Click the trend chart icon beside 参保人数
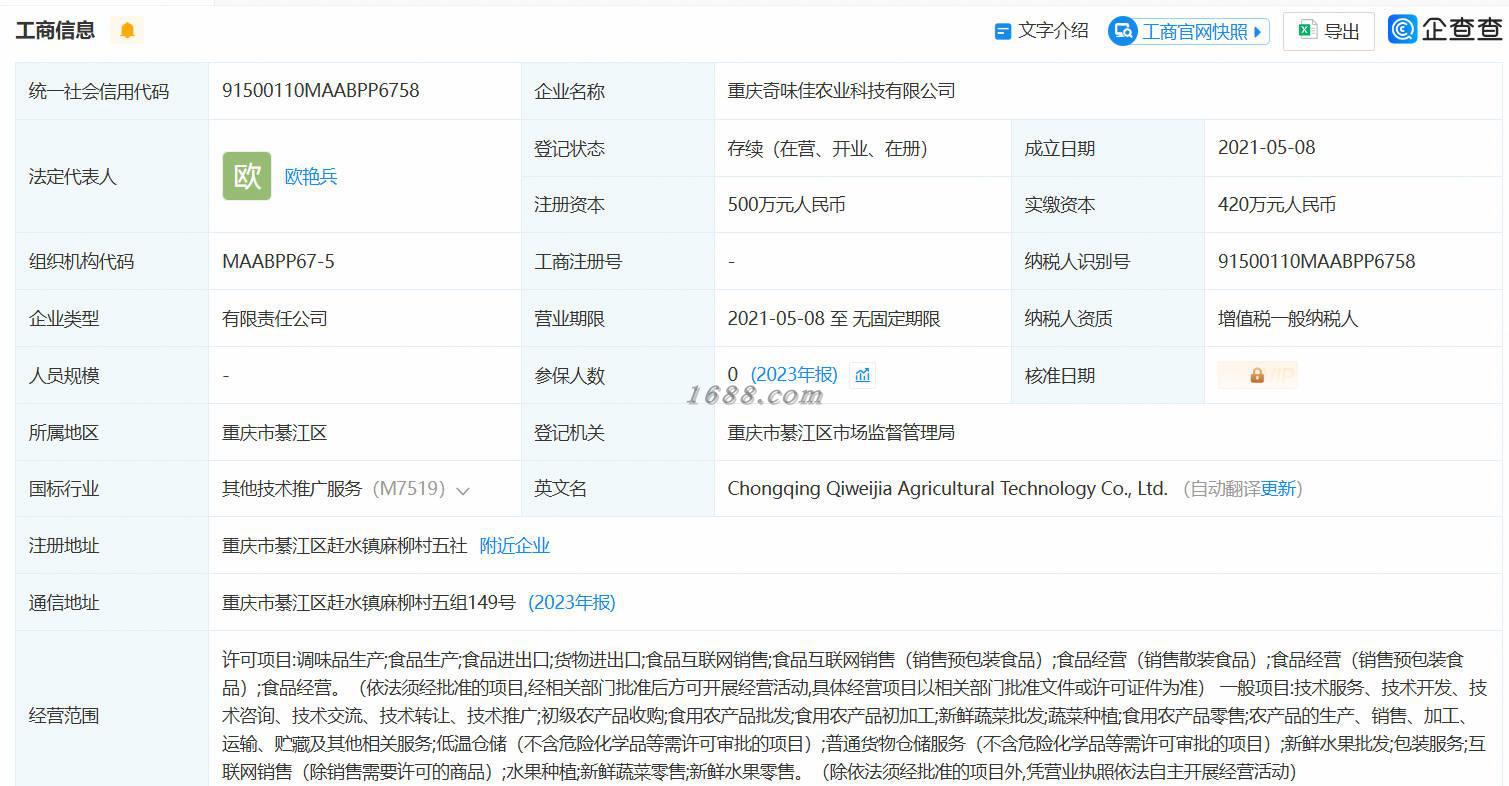The width and height of the screenshot is (1509, 786). point(862,375)
